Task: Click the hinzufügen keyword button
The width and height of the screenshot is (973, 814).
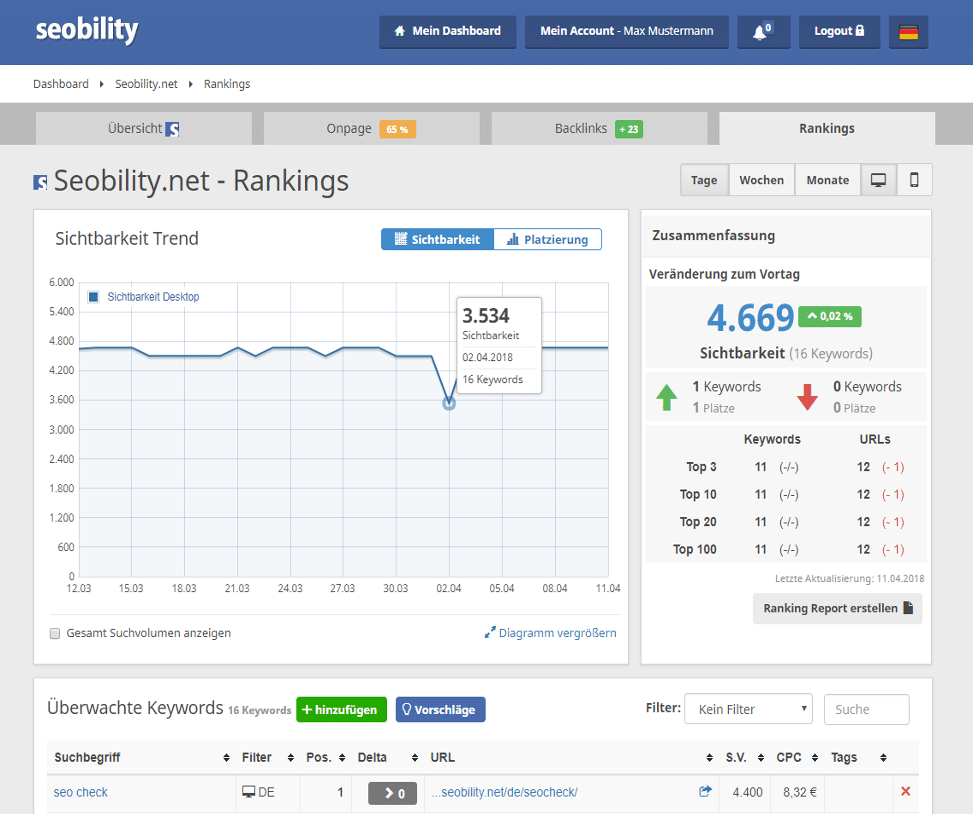Action: pyautogui.click(x=341, y=710)
